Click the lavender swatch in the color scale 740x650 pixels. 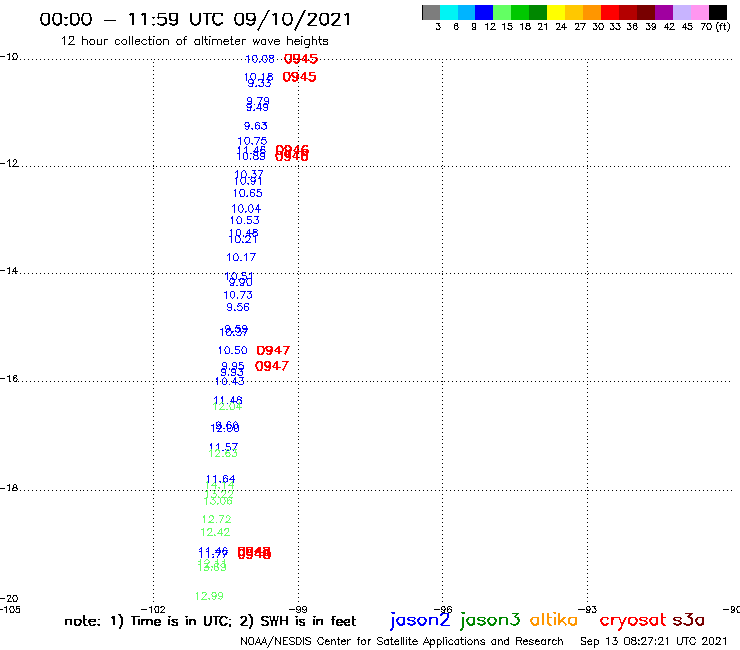point(682,12)
